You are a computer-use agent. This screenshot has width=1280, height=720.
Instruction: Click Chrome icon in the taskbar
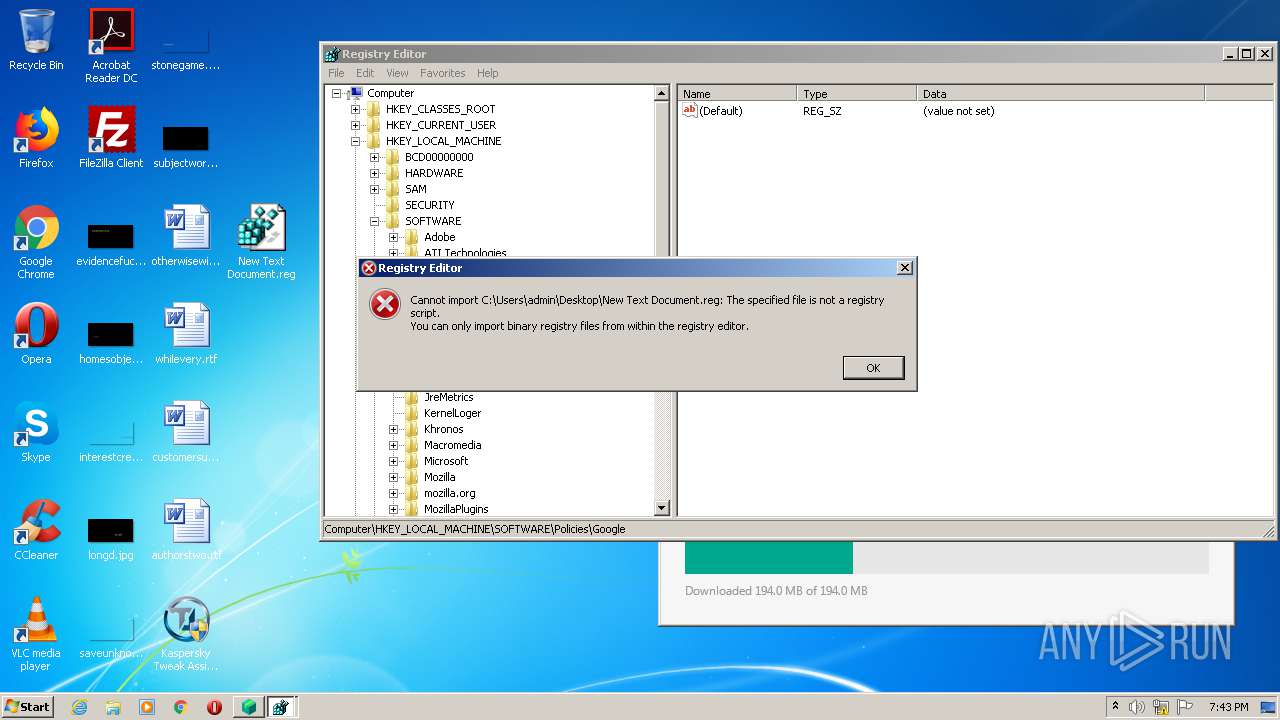tap(181, 707)
